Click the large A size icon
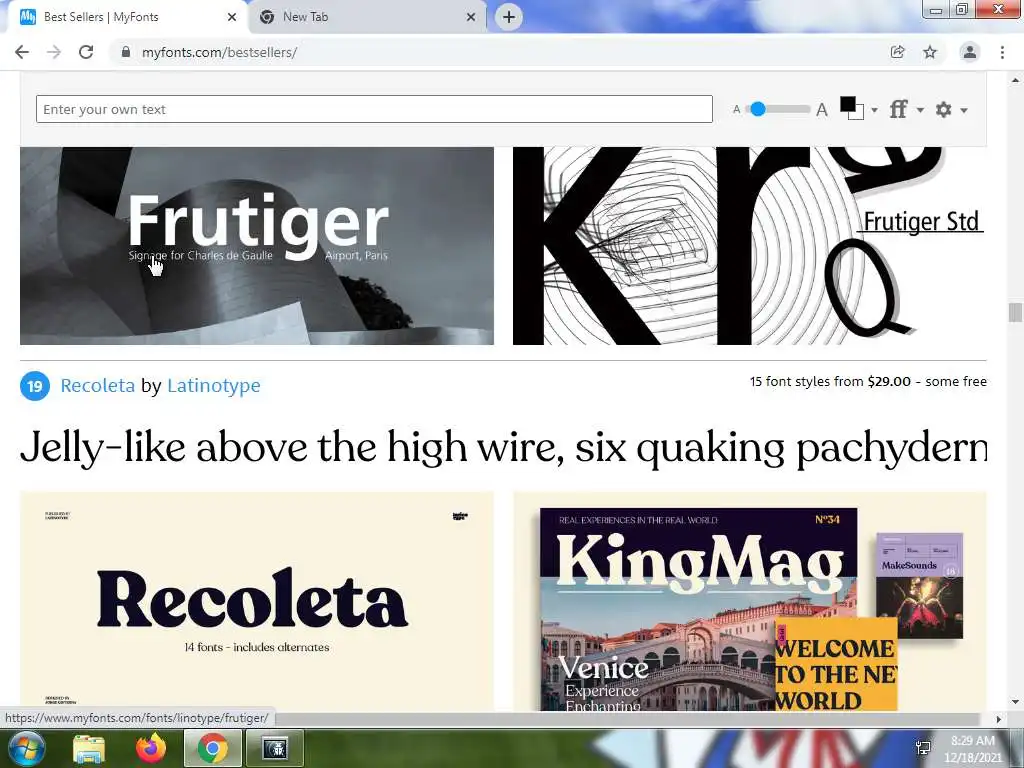Image resolution: width=1024 pixels, height=768 pixels. pyautogui.click(x=822, y=110)
